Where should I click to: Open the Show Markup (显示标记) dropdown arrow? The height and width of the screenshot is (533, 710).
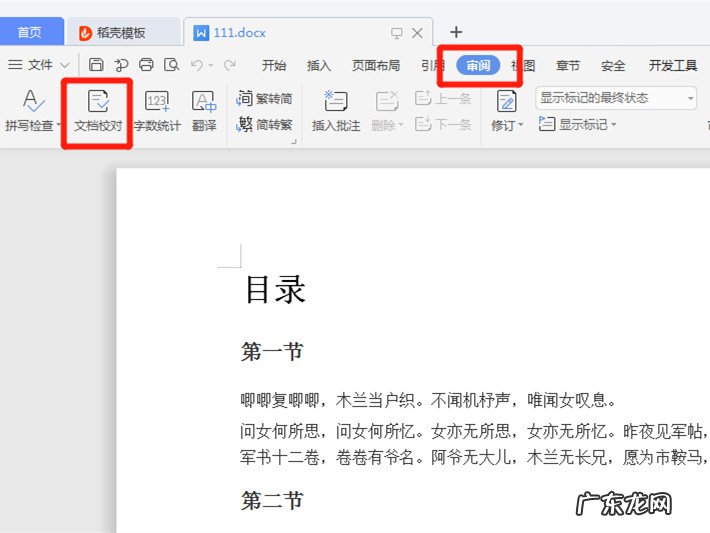[x=614, y=124]
